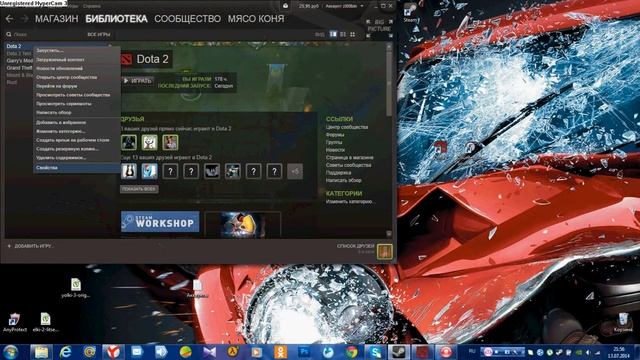Screen dimensions: 640x360
Task: Open Советы сообщества link
Action: [x=348, y=165]
